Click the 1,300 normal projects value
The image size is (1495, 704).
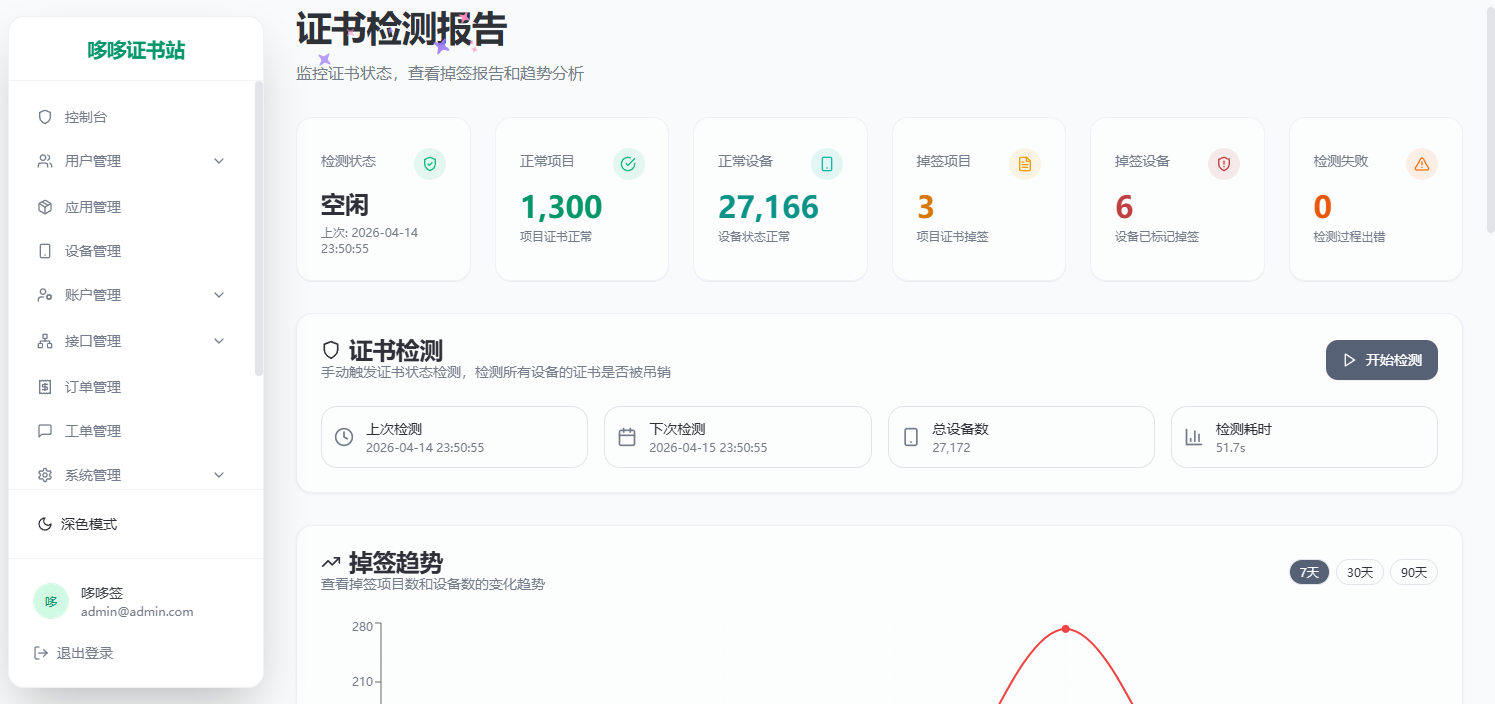561,207
